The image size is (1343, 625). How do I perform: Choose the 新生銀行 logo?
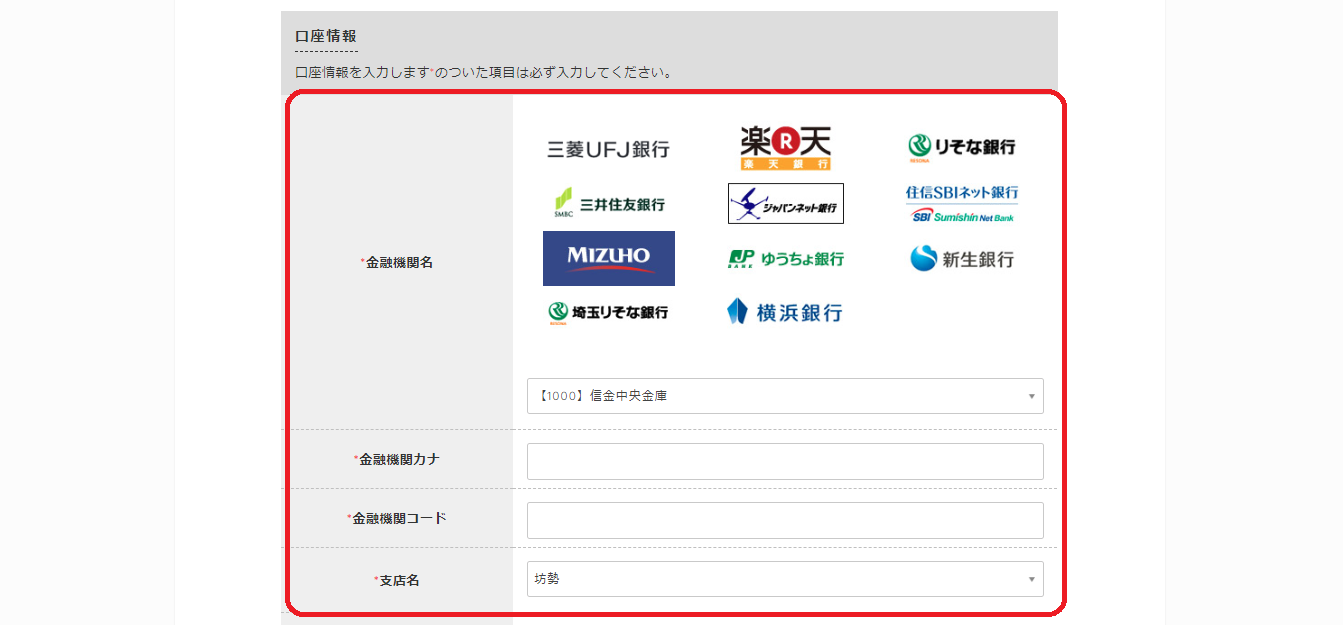(962, 259)
